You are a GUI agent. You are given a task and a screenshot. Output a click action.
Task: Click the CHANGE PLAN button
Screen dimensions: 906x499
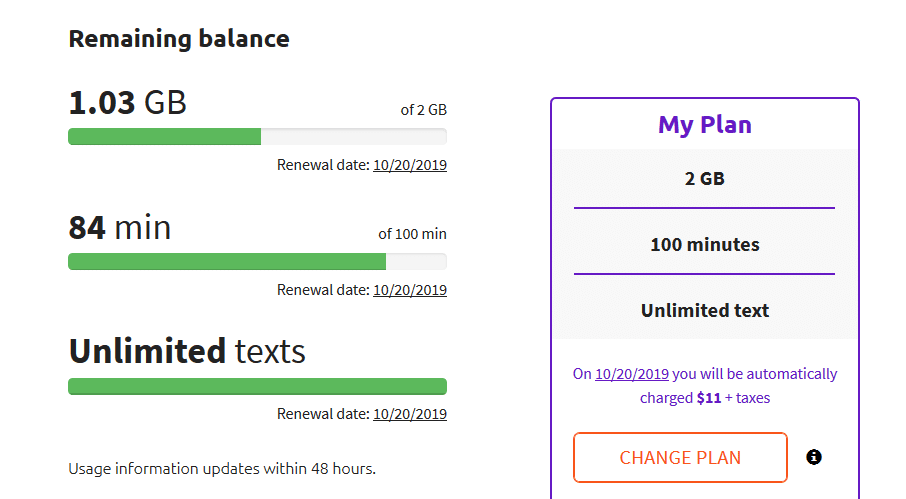tap(680, 457)
